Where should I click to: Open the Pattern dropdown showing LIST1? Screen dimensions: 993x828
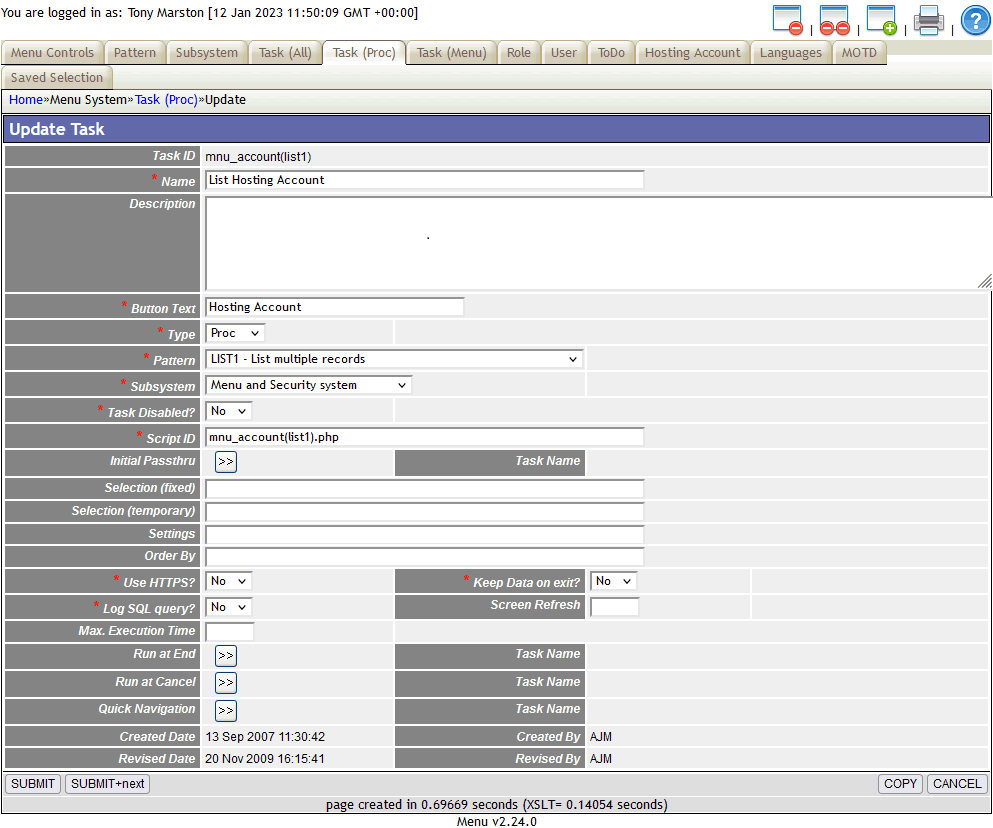[x=392, y=358]
